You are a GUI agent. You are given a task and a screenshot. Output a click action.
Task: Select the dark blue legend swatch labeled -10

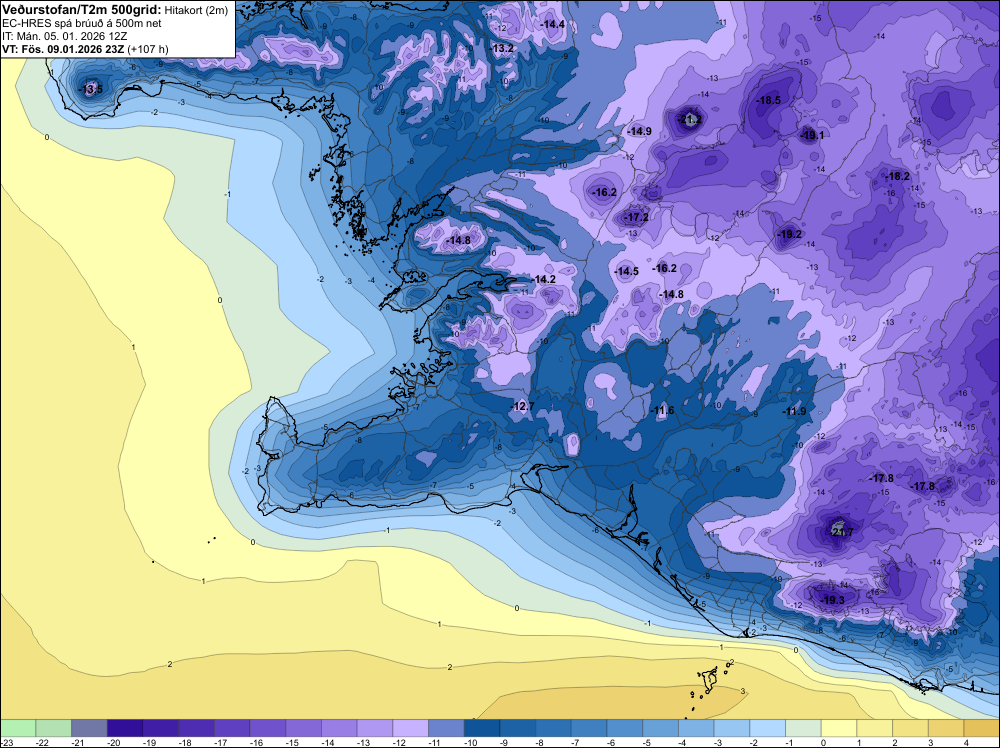pyautogui.click(x=482, y=728)
